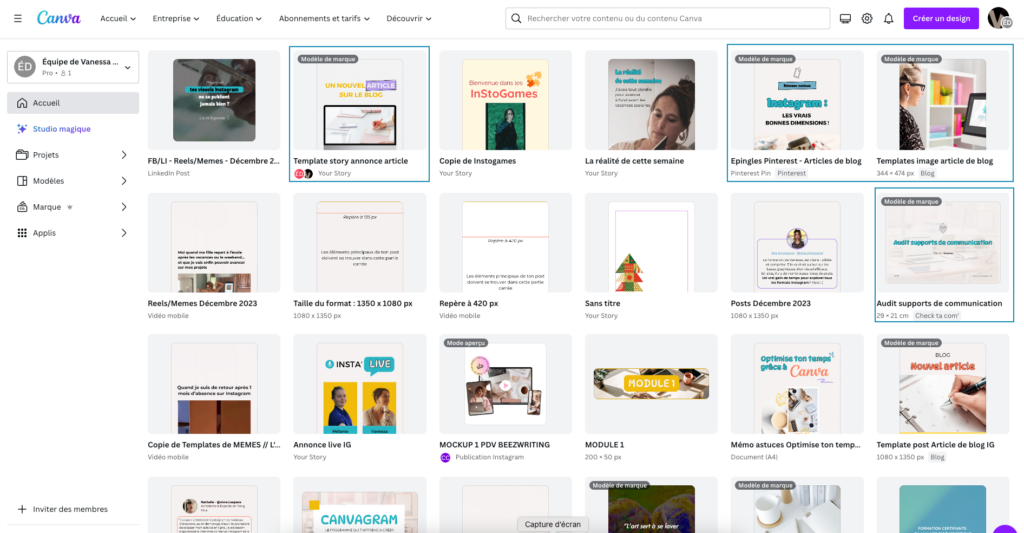The image size is (1024, 533).
Task: Open Reels/Memes Décembre 2023 thumbnail
Action: (x=214, y=243)
